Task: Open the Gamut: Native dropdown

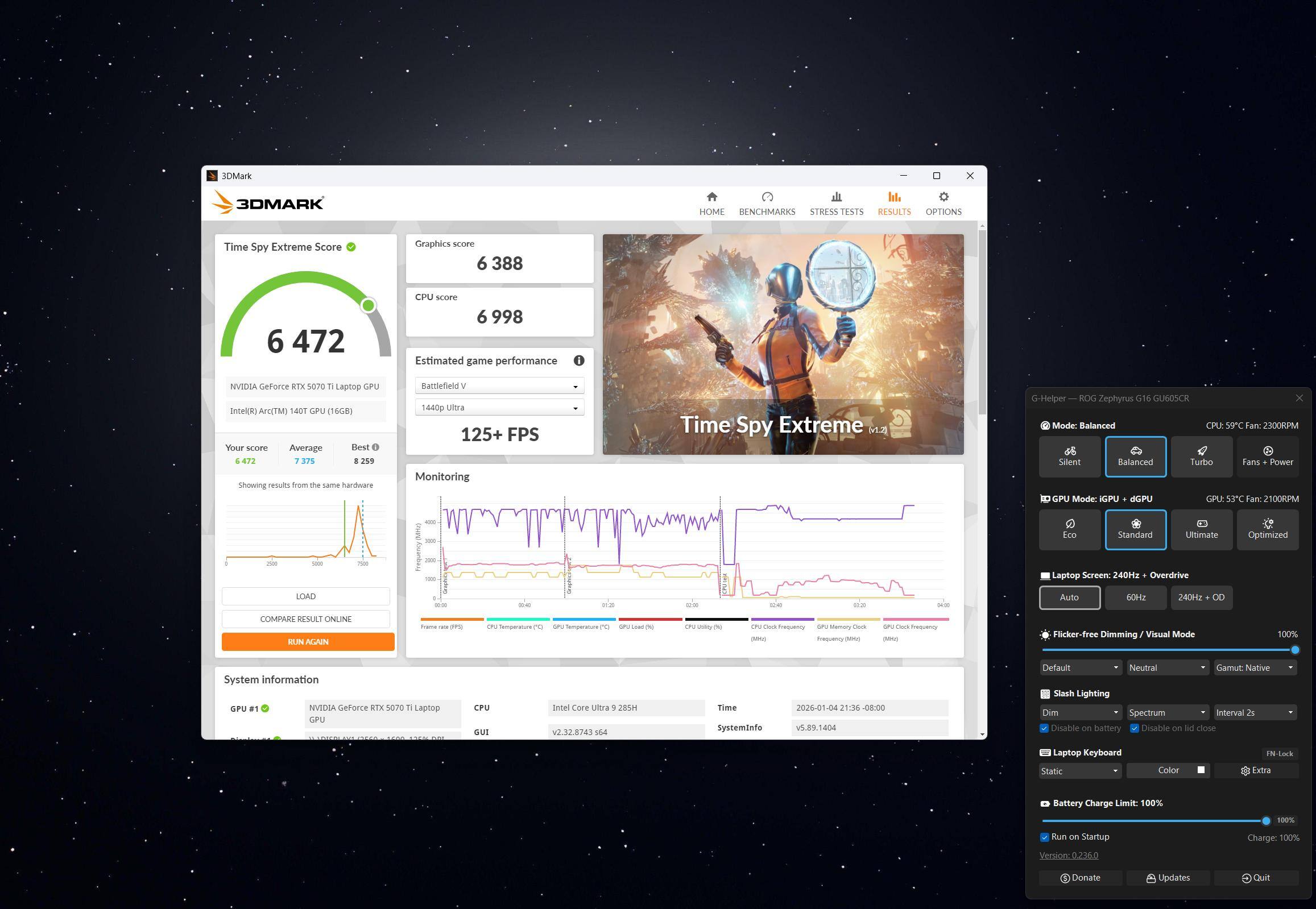Action: 1255,667
